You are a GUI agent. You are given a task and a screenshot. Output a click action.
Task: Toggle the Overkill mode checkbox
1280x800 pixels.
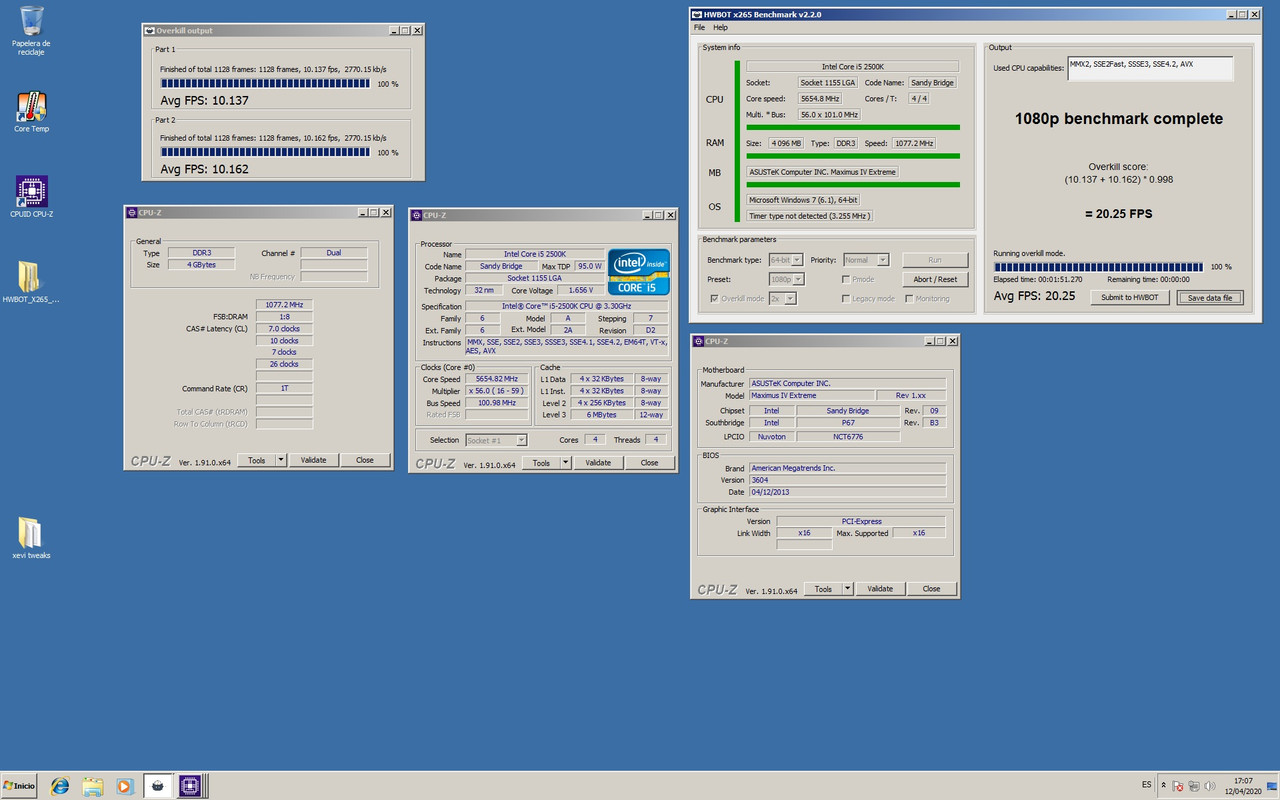click(x=714, y=298)
